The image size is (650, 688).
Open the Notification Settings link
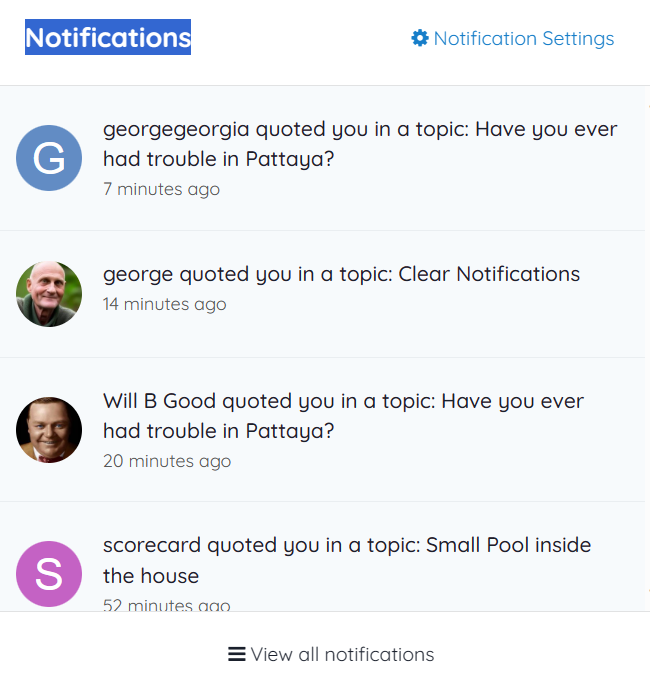click(x=513, y=38)
